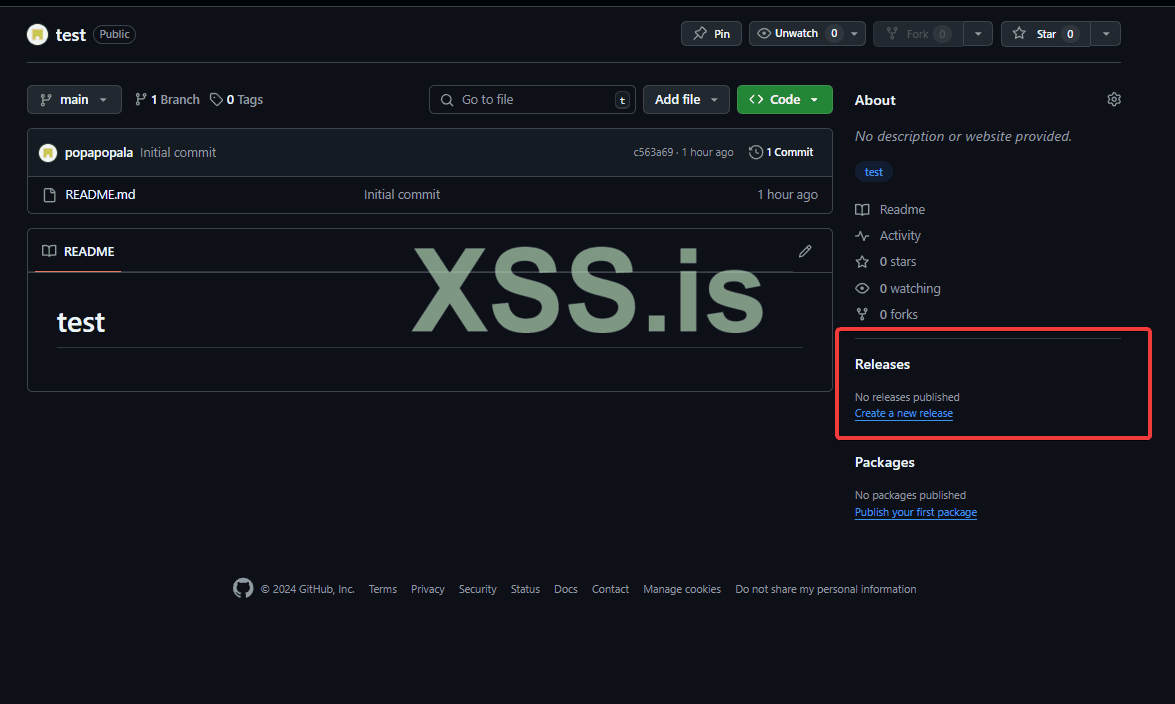Click the 1 hour ago timestamp in README.md row
This screenshot has height=704, width=1175.
click(788, 194)
